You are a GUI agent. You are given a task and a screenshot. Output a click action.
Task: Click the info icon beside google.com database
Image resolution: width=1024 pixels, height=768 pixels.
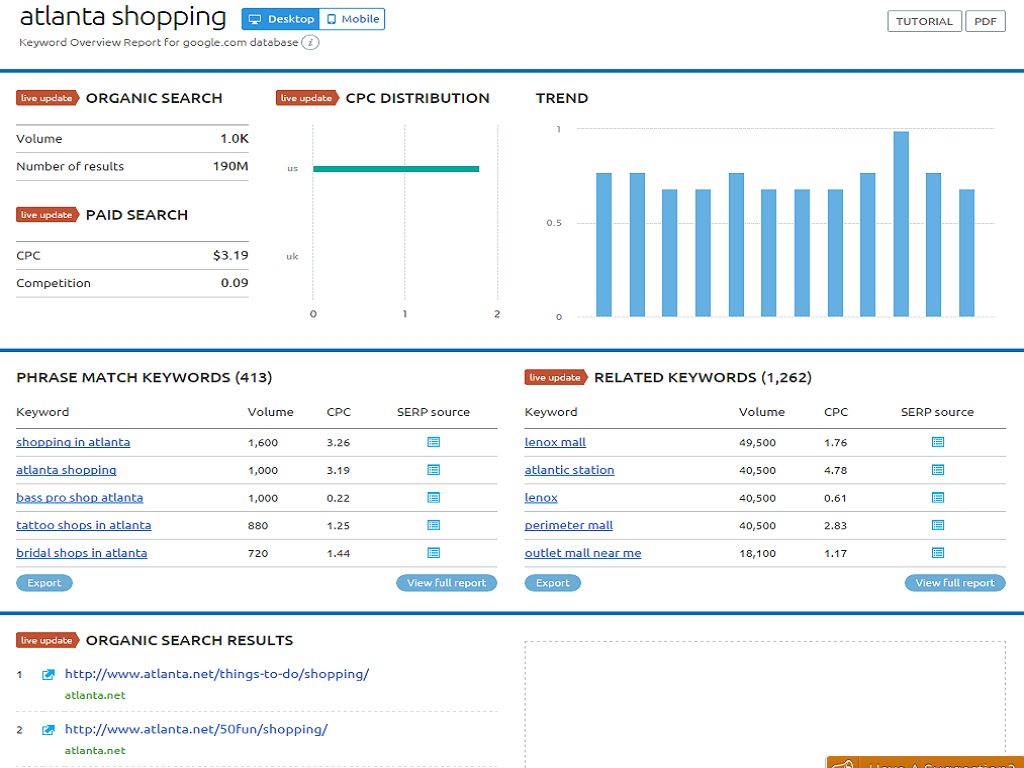(311, 43)
